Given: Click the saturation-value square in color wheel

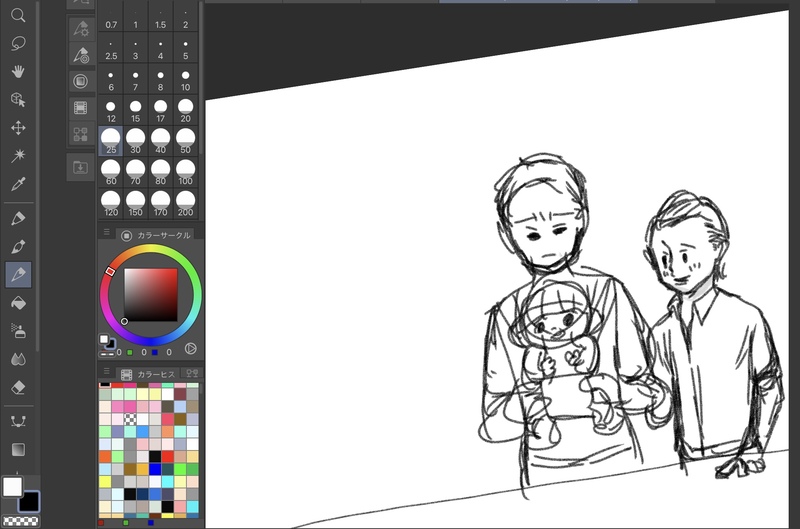Looking at the screenshot, I should tap(151, 295).
